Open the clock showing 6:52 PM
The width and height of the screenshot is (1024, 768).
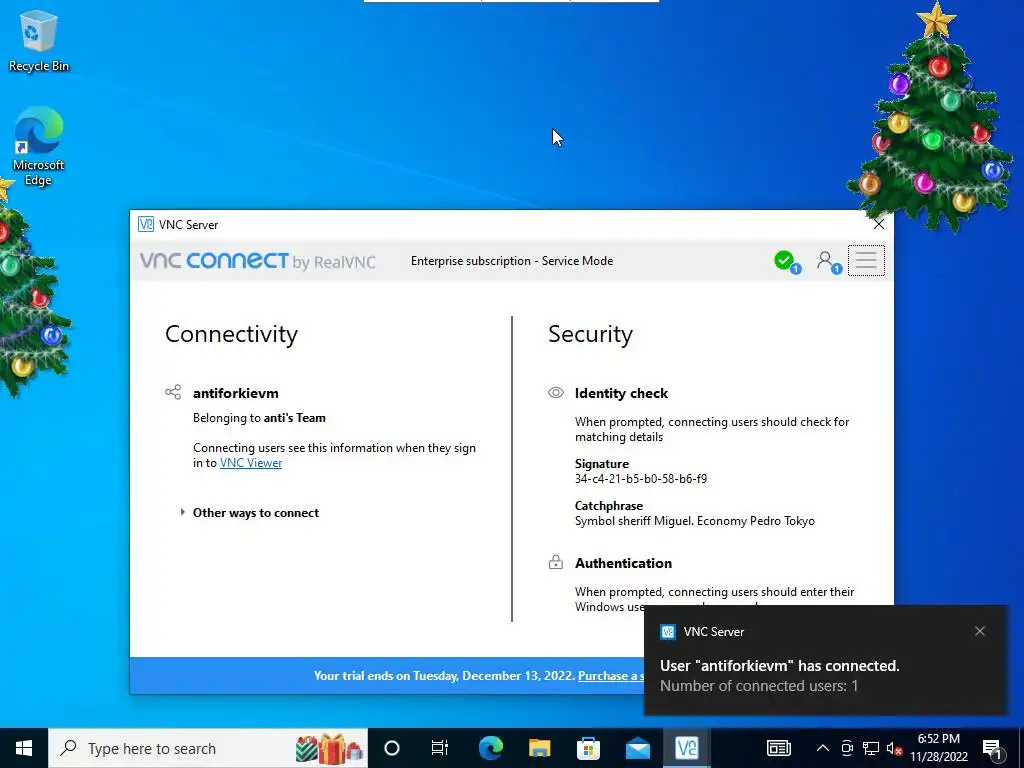938,748
